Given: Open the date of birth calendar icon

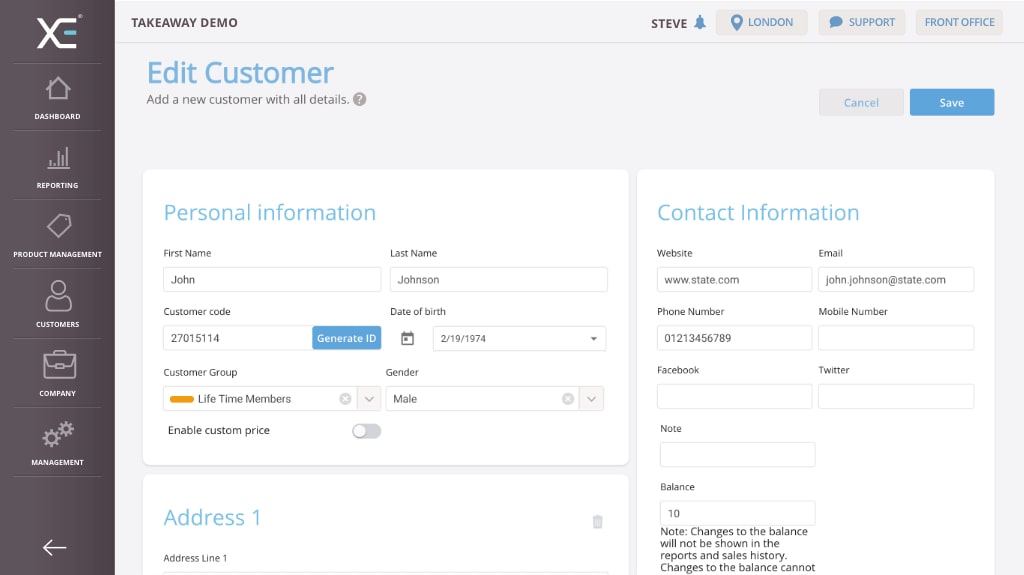Looking at the screenshot, I should point(407,339).
